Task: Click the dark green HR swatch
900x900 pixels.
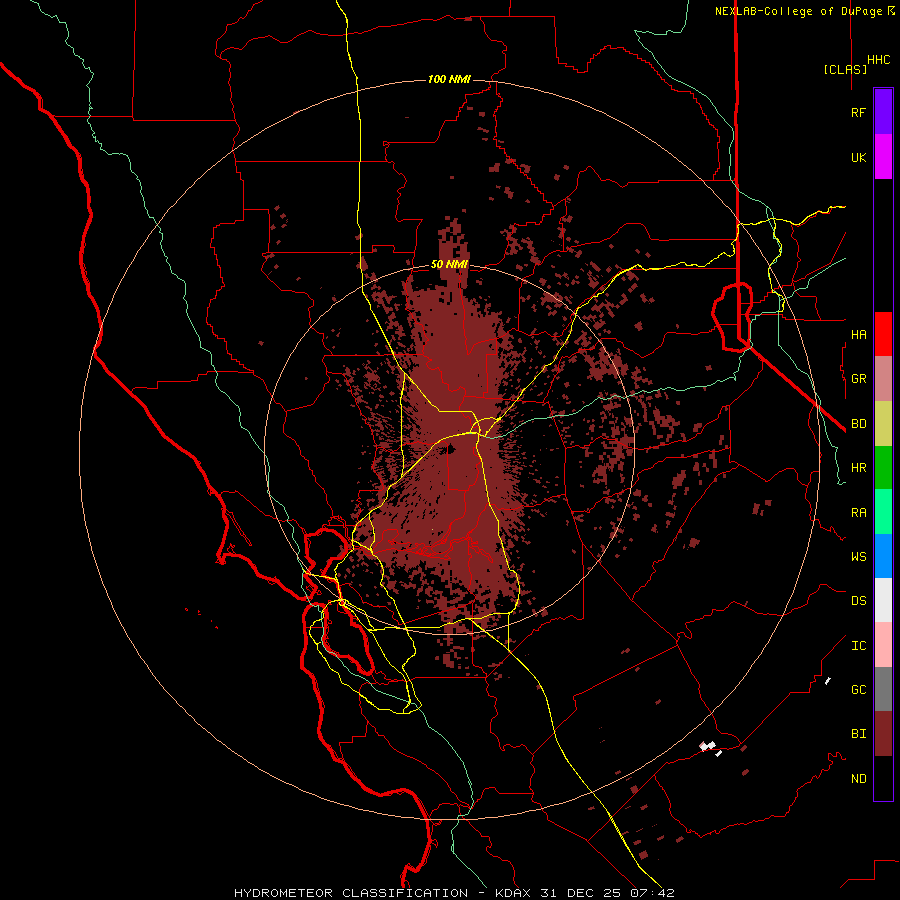Action: point(883,468)
